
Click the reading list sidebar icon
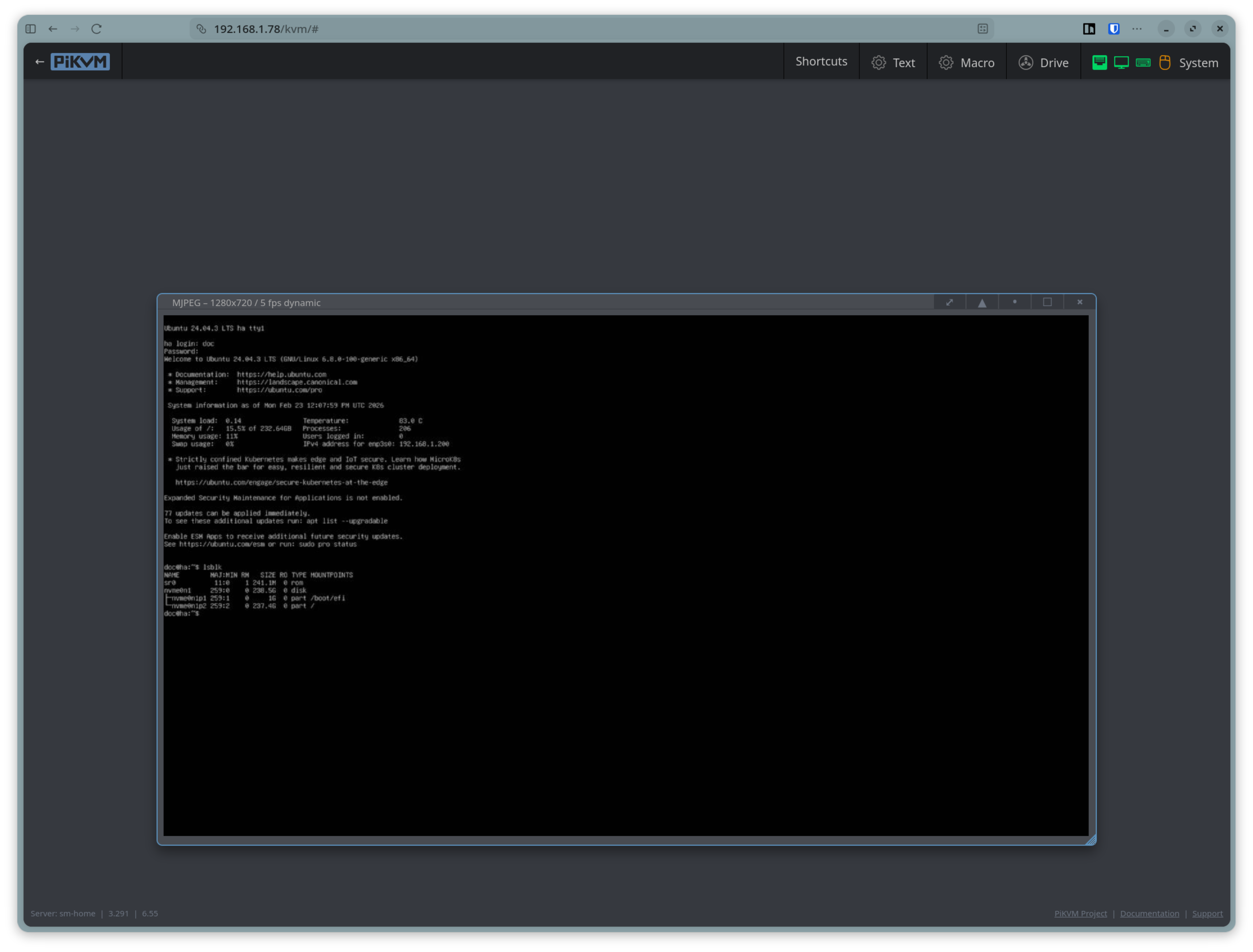click(x=1089, y=29)
